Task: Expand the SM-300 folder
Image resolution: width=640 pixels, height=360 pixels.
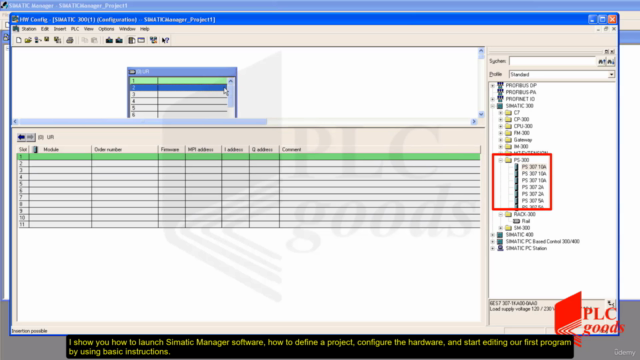Action: pyautogui.click(x=501, y=228)
